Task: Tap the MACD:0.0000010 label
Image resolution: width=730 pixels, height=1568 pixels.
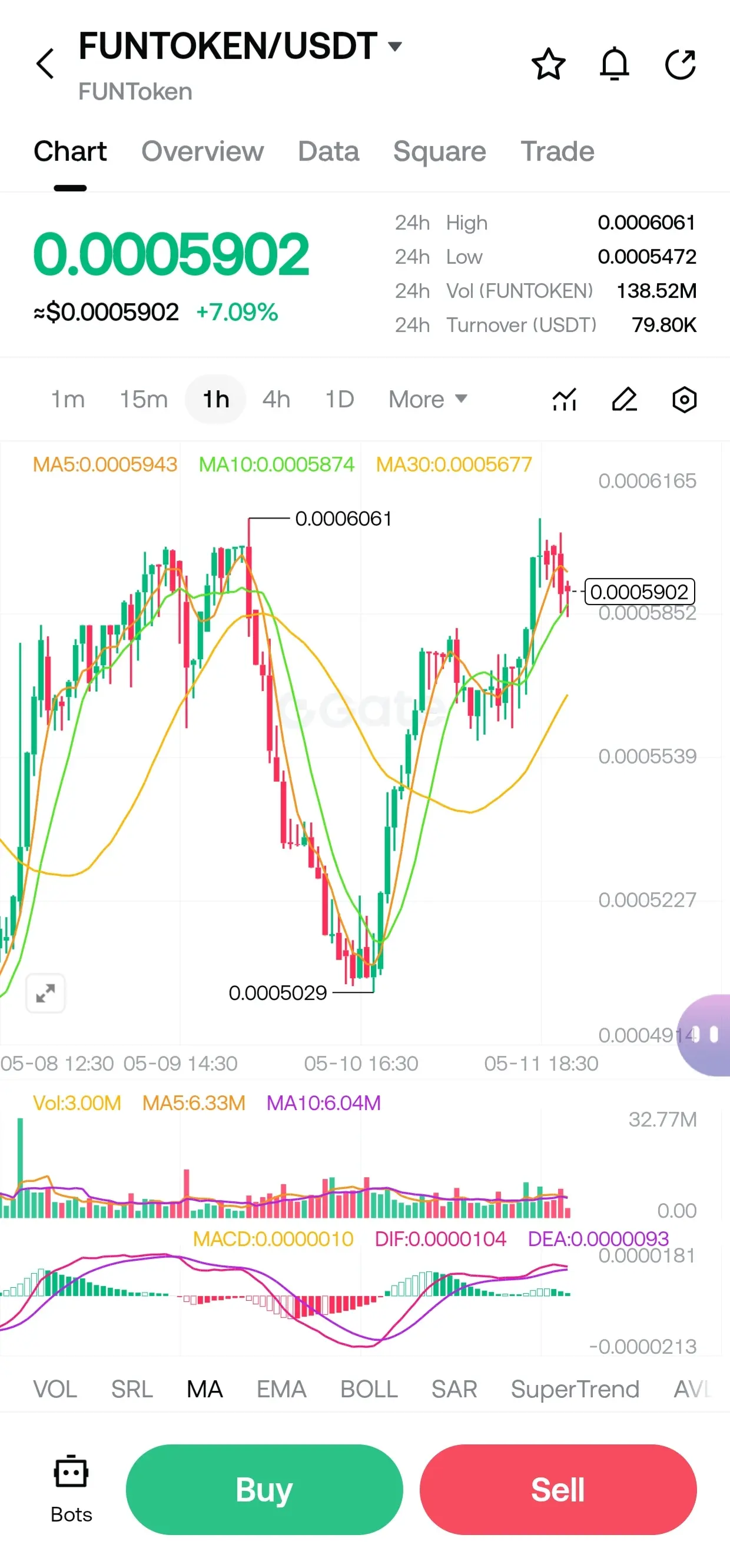Action: click(273, 1239)
